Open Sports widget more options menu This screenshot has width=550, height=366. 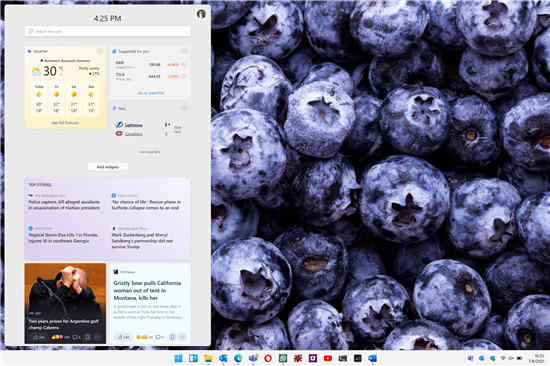coord(184,108)
